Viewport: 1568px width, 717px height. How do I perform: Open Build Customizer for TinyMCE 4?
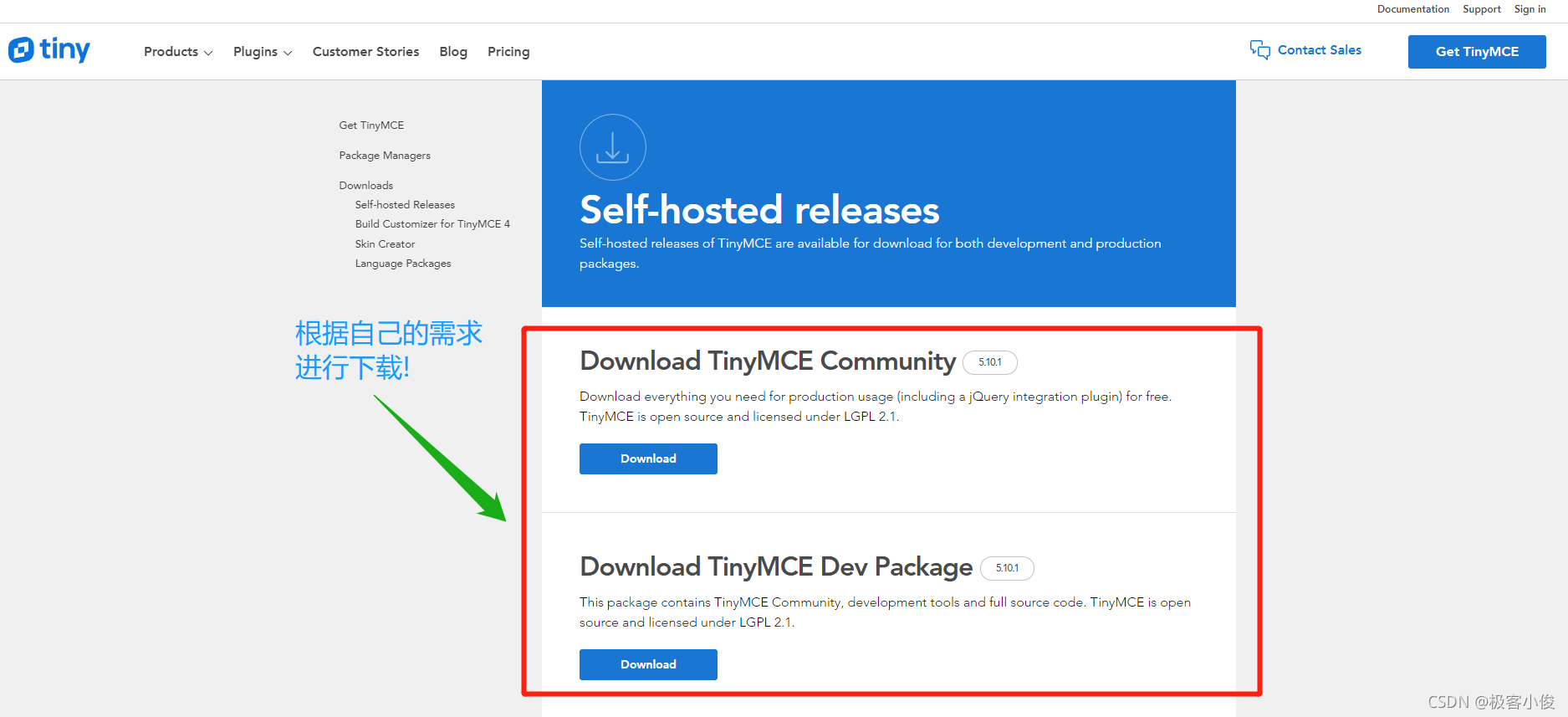click(432, 224)
